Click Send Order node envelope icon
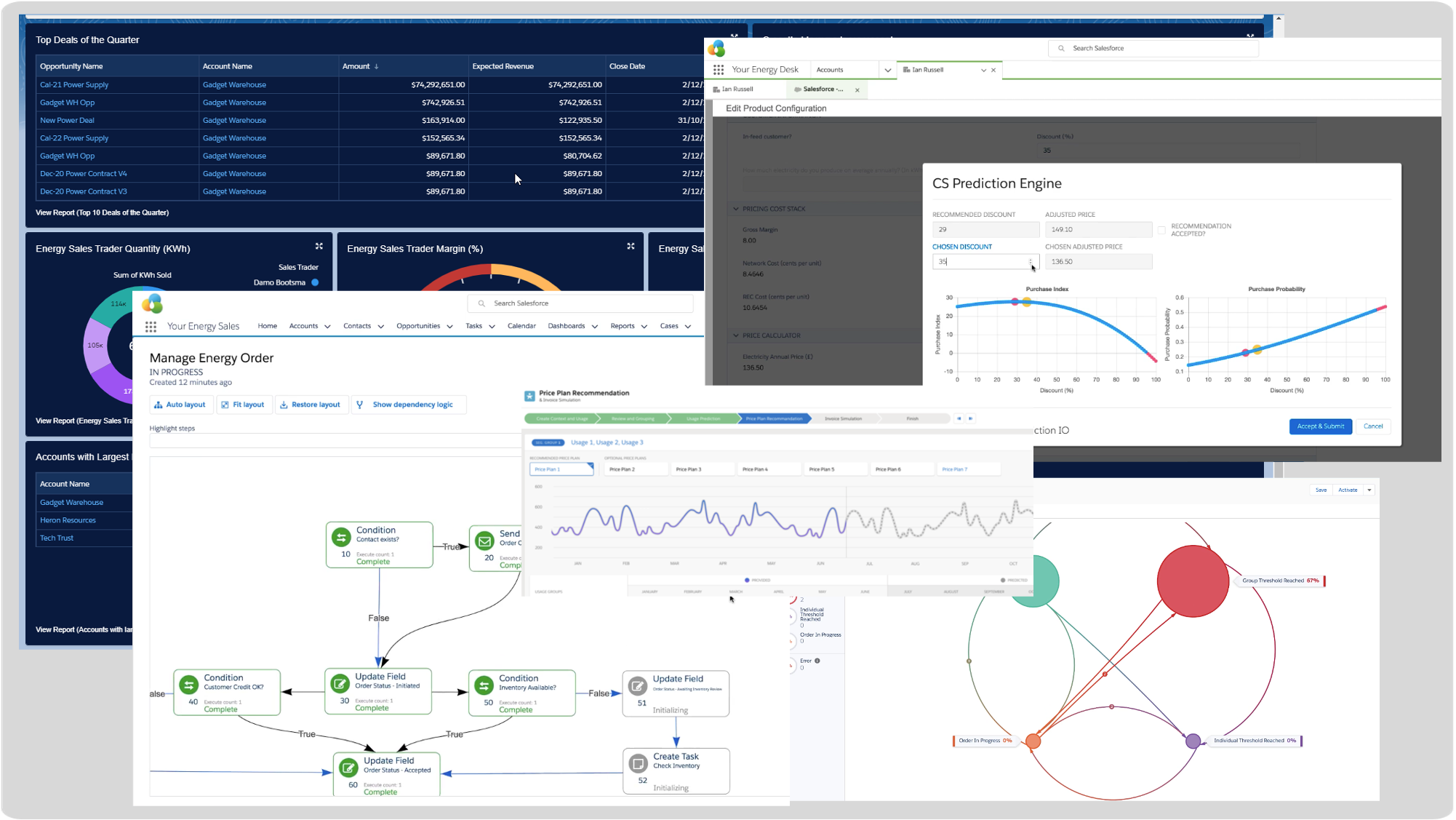The width and height of the screenshot is (1456, 820). [x=484, y=541]
